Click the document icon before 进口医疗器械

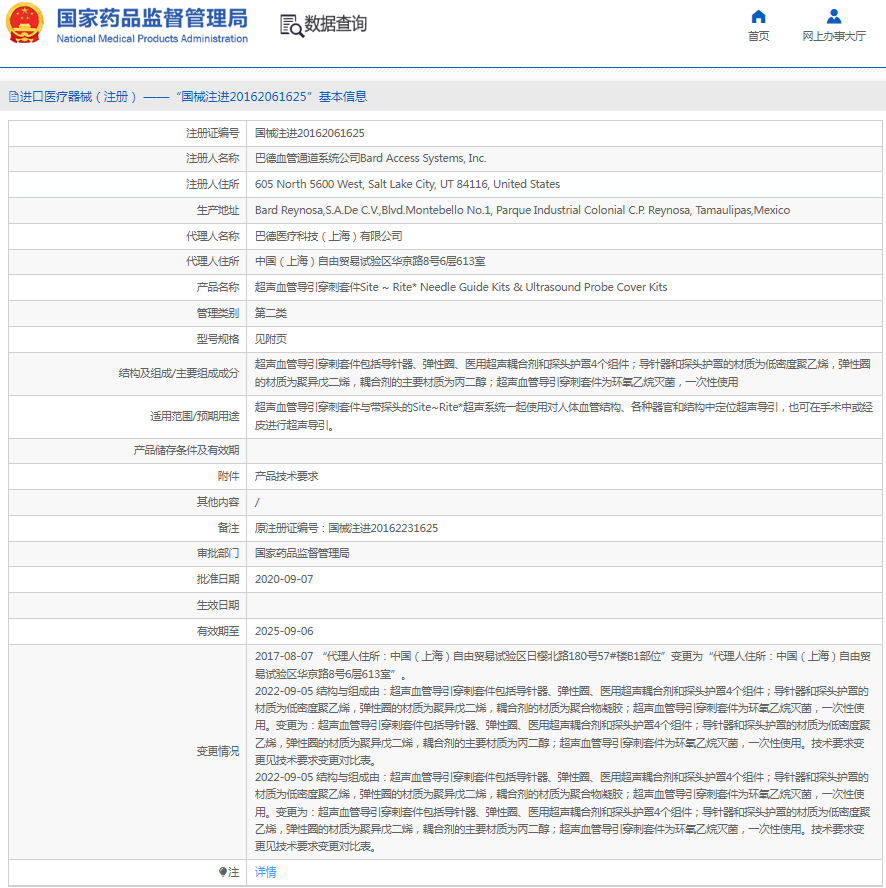pos(13,97)
